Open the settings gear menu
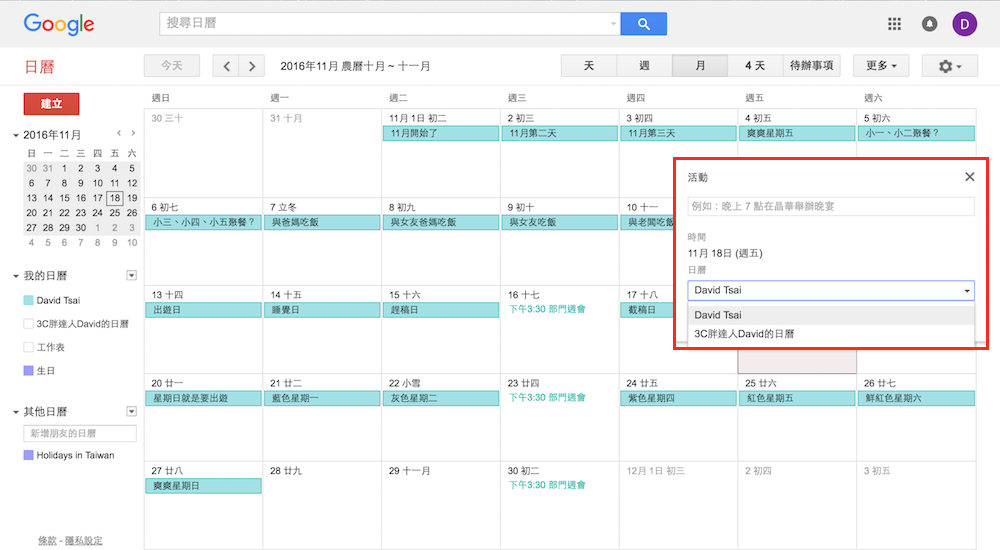The height and width of the screenshot is (550, 1000). 949,66
